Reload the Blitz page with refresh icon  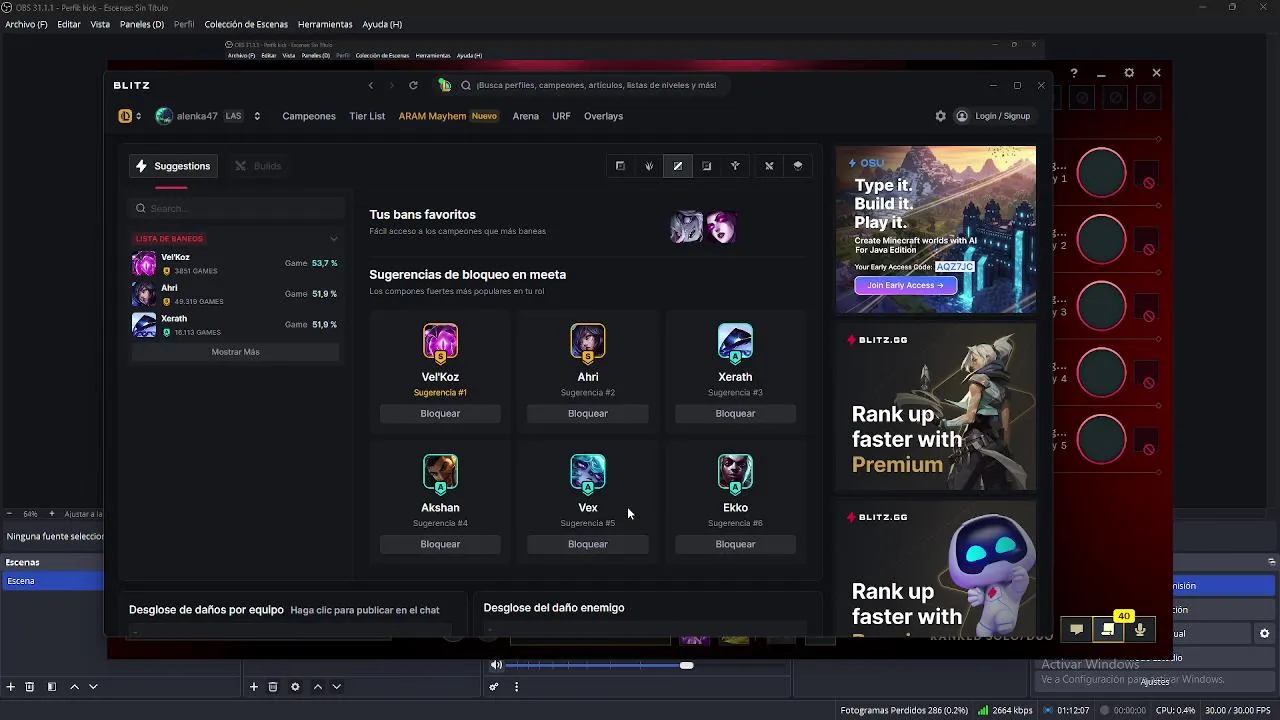[x=413, y=85]
